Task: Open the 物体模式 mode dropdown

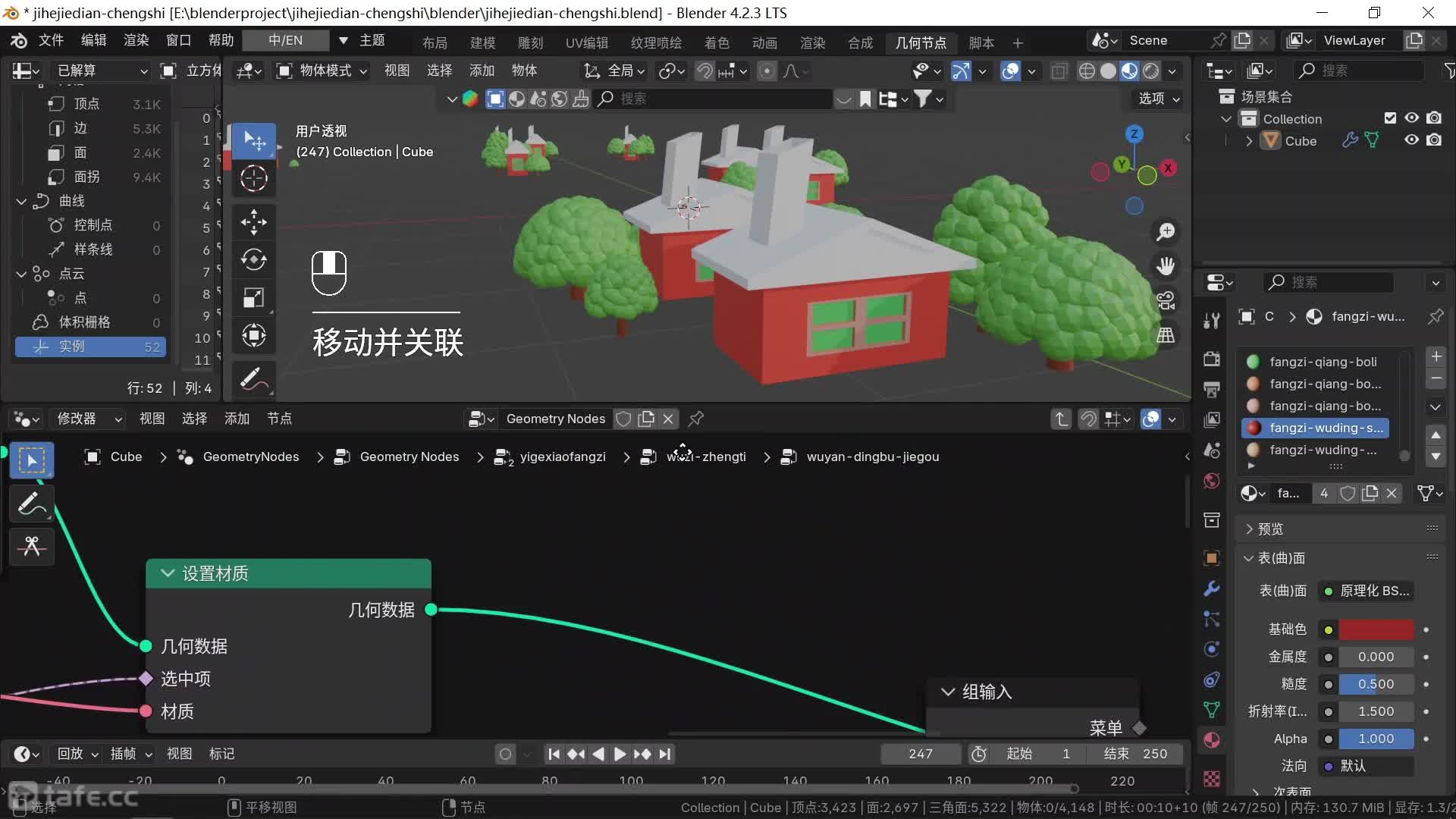Action: (x=323, y=71)
